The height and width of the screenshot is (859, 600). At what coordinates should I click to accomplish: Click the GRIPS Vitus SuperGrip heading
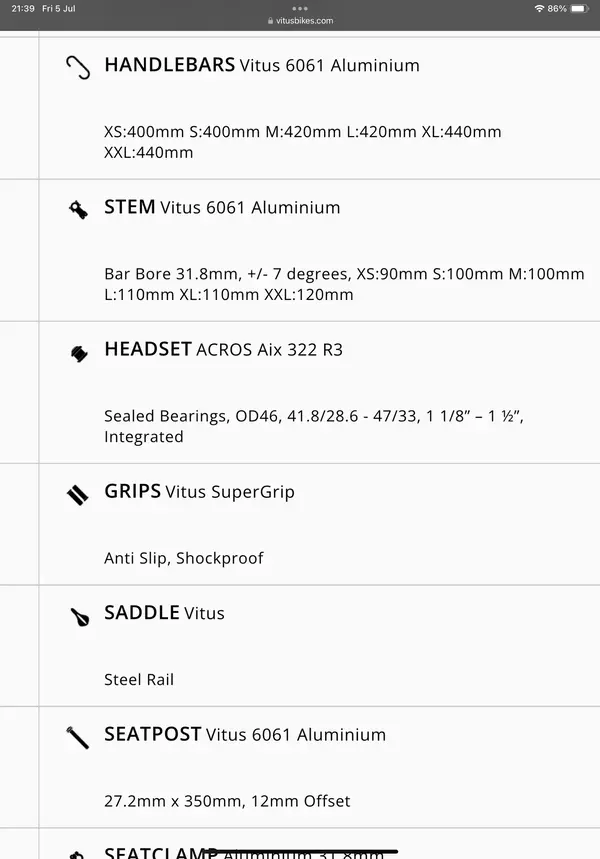(199, 491)
